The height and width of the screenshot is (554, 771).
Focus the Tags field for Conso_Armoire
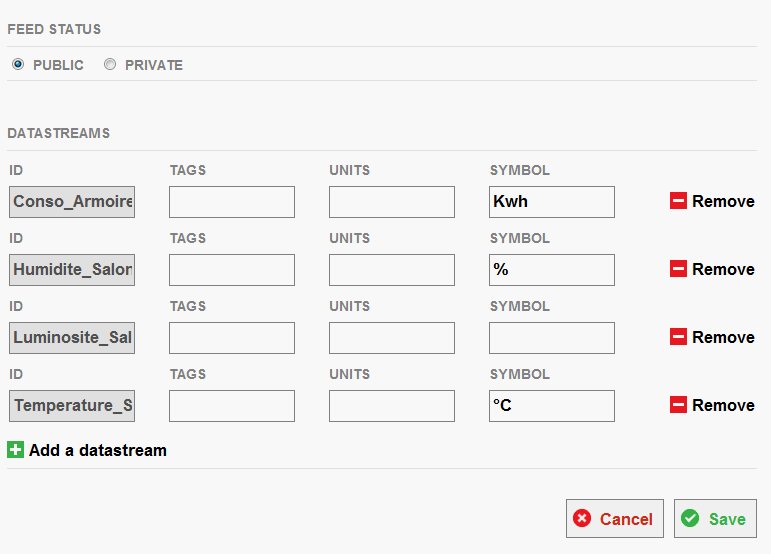[x=232, y=202]
